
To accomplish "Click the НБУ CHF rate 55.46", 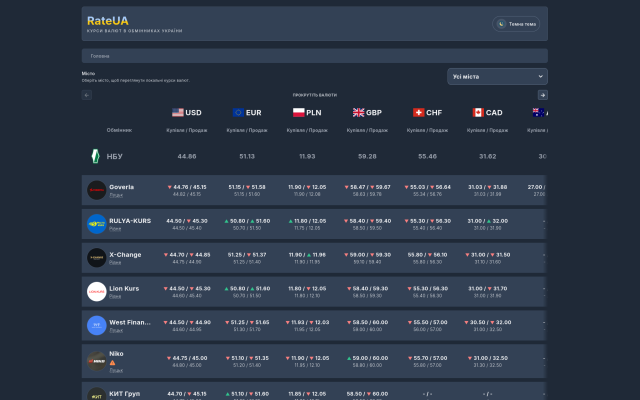I will [427, 156].
